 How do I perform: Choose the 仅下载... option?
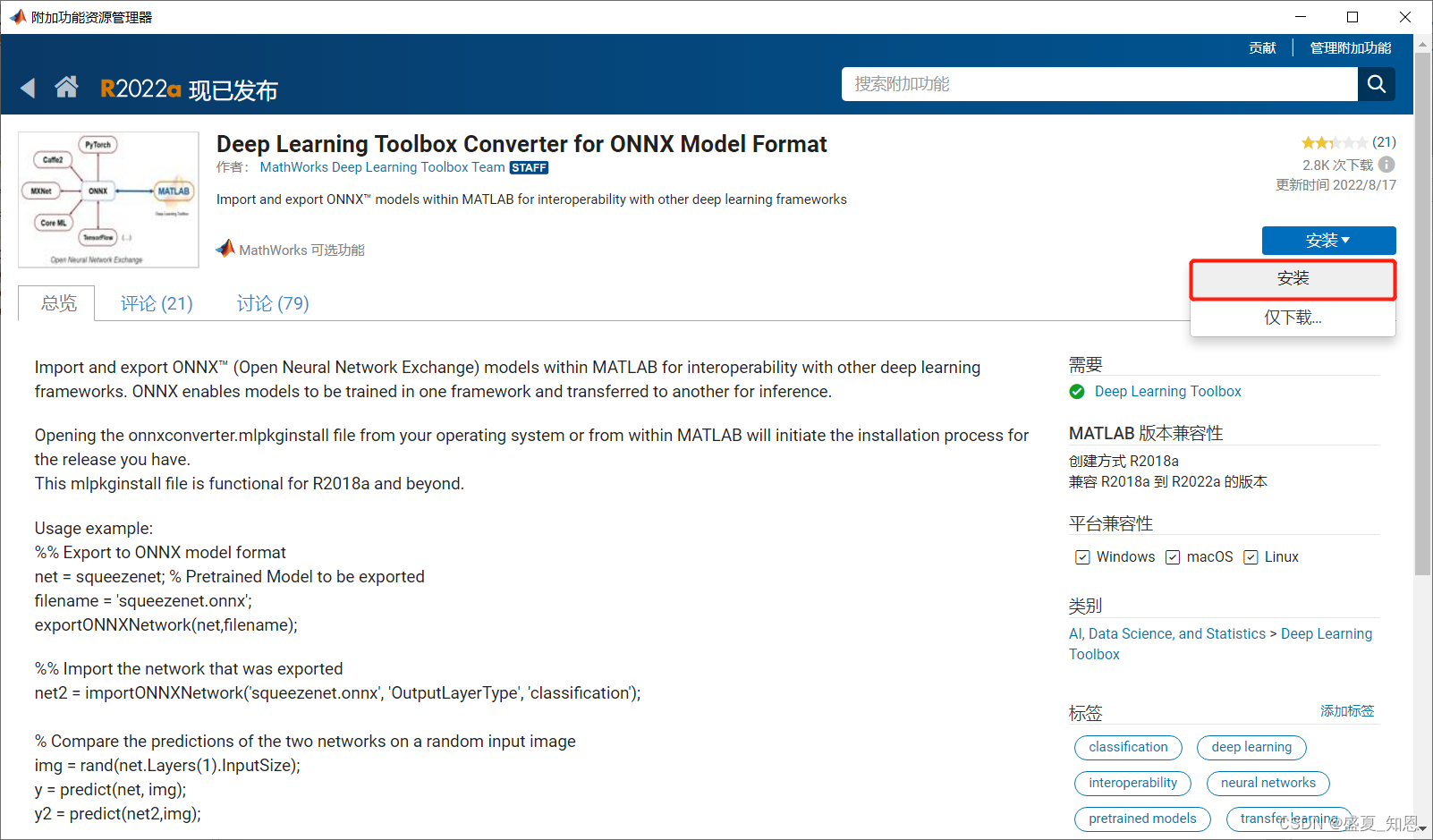(x=1293, y=317)
